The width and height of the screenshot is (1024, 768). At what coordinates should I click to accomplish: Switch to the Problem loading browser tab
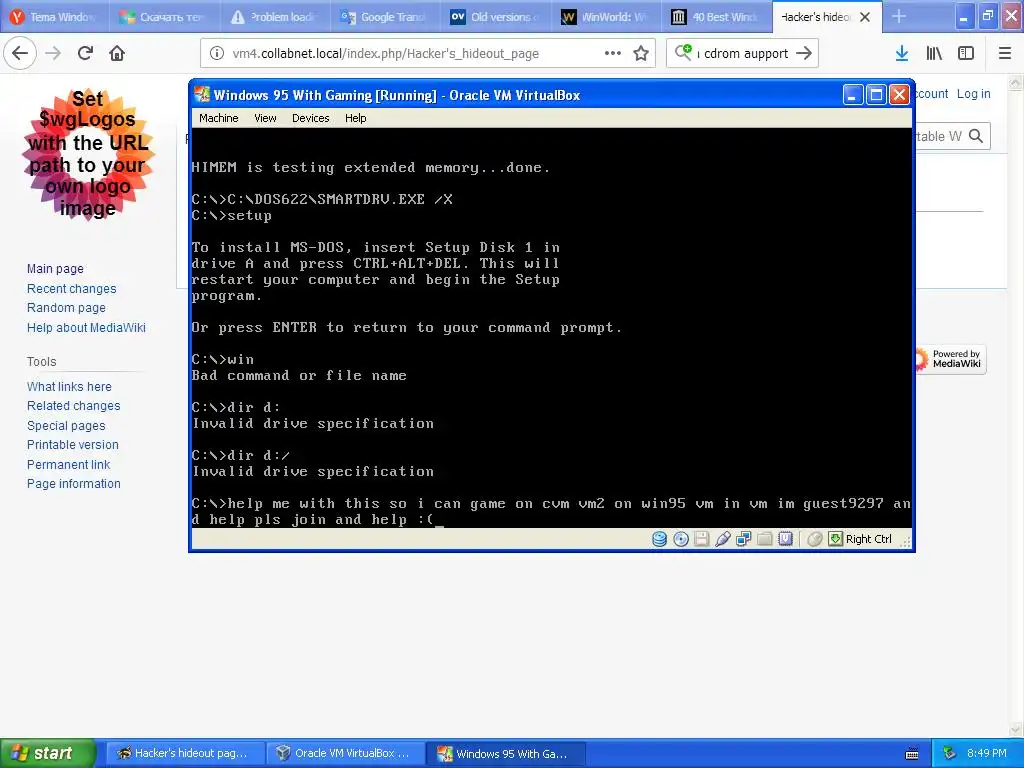(x=275, y=17)
